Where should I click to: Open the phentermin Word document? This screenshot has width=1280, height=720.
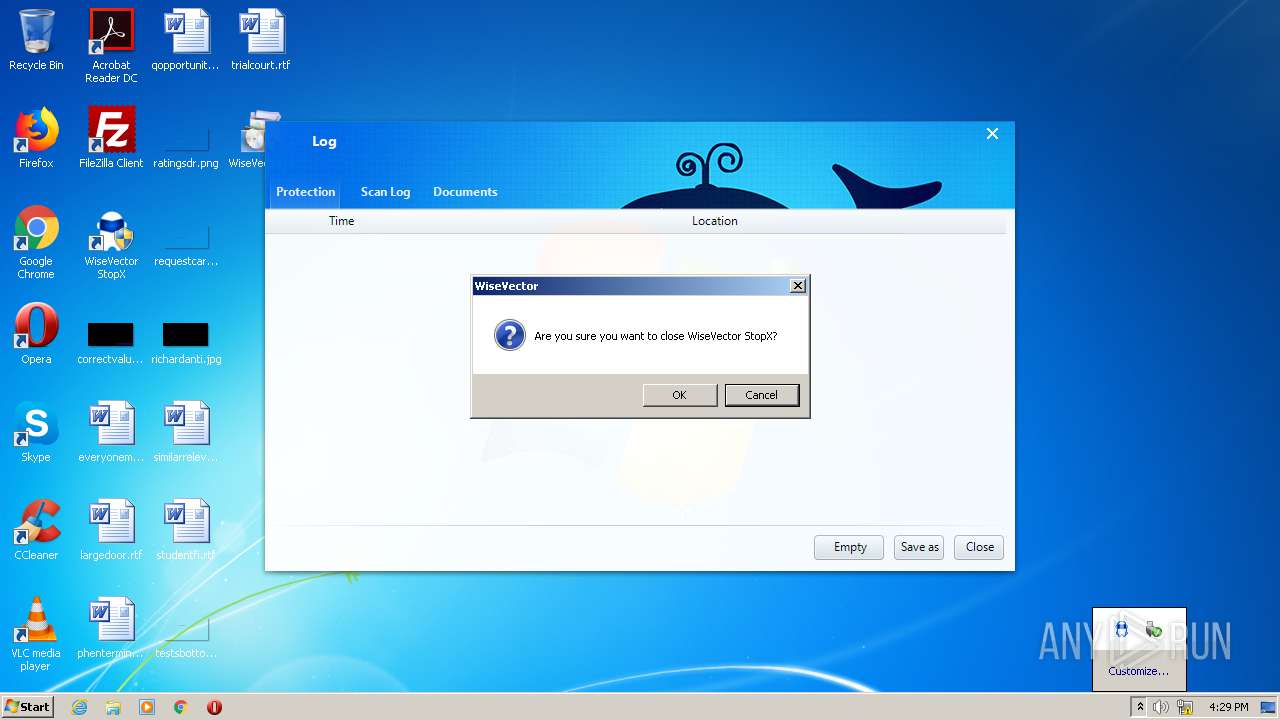click(111, 628)
